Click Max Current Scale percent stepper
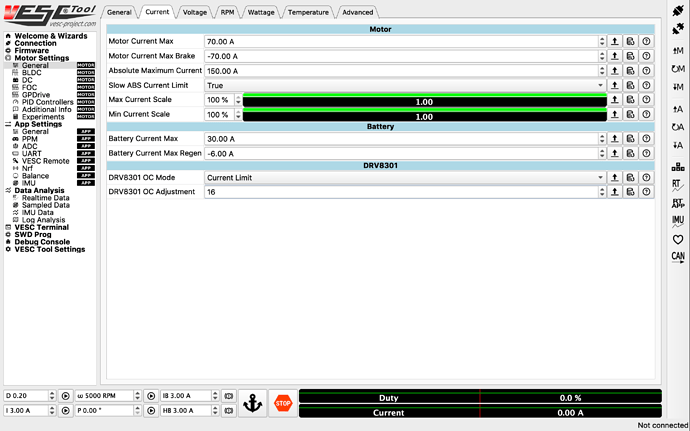Screen dimensions: 690x431 238,100
